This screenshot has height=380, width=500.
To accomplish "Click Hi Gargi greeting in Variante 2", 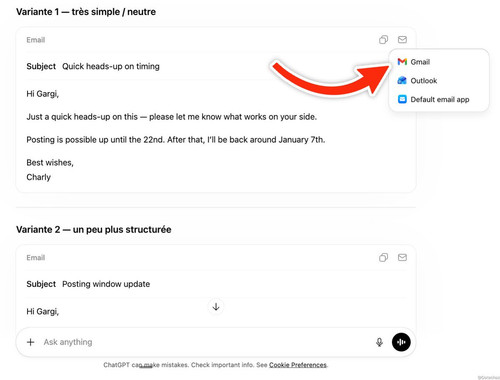I will point(43,312).
